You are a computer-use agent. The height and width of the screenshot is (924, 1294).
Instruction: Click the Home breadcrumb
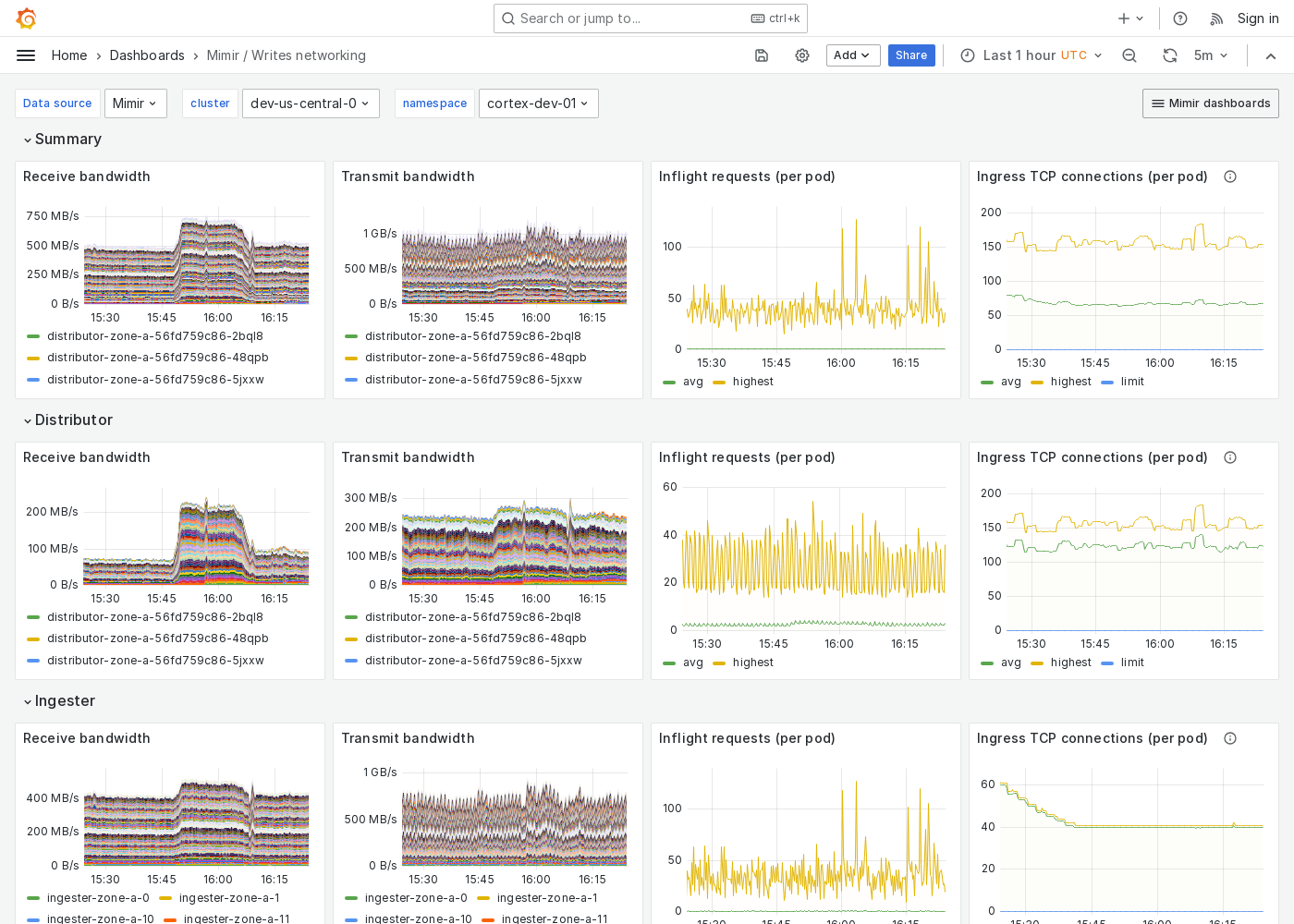69,55
